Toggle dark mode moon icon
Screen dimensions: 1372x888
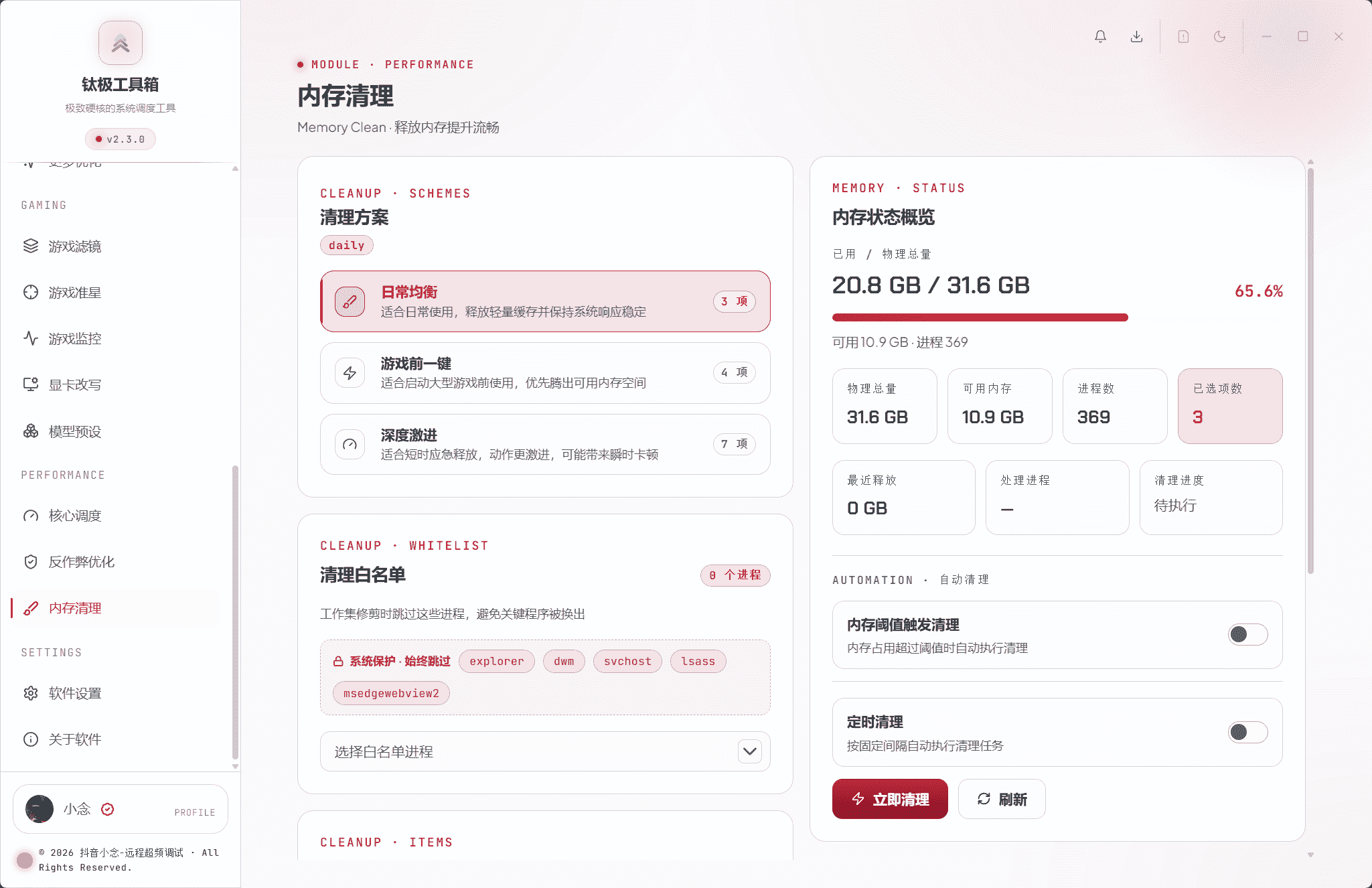pos(1219,36)
